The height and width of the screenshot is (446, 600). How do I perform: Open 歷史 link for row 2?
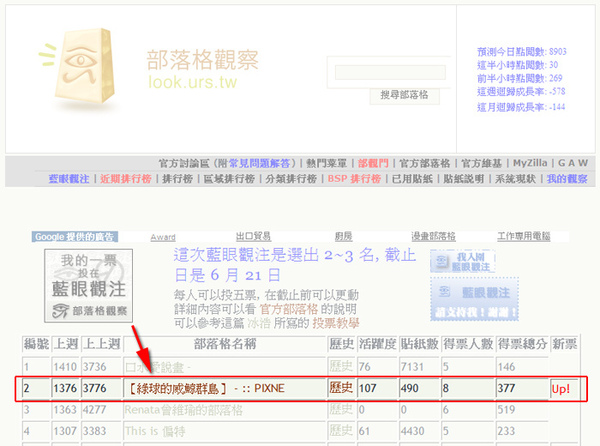[x=341, y=388]
